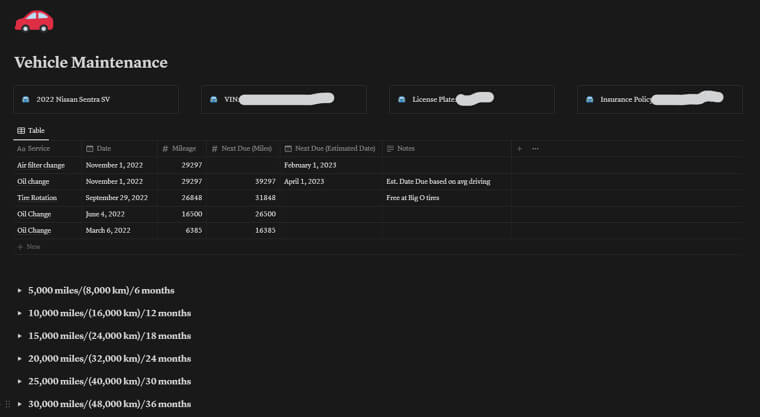
Task: Open the Service column header menu
Action: [48, 148]
